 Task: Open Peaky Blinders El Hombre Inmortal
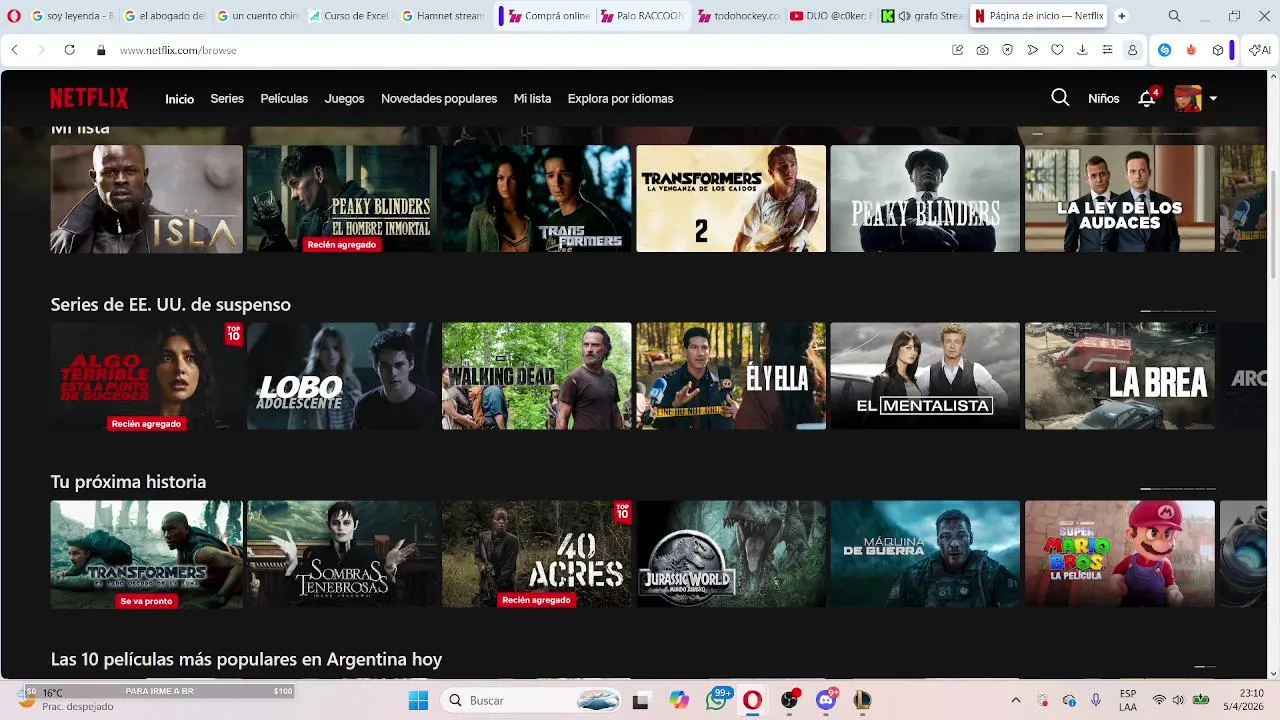342,199
